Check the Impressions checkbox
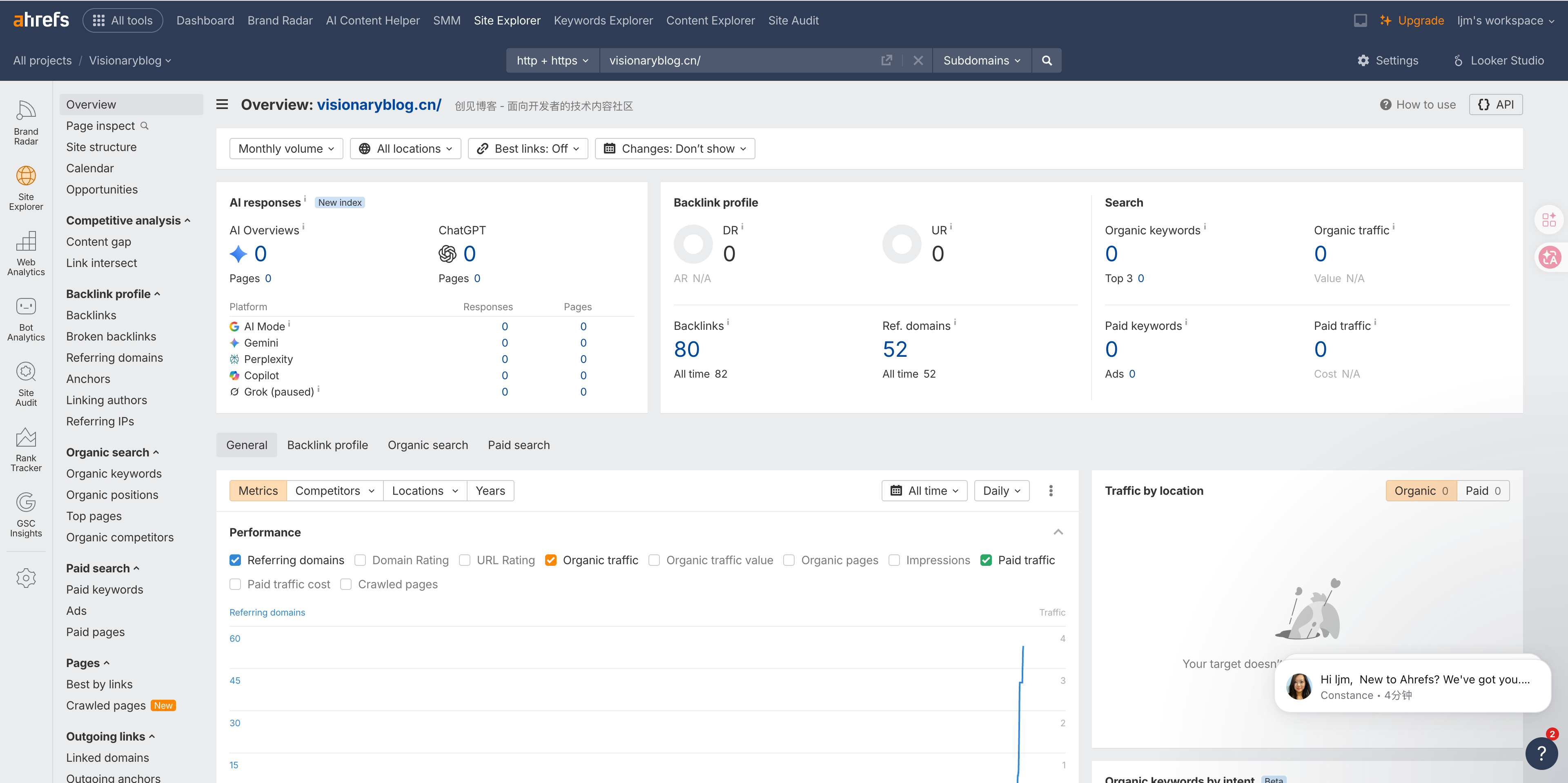The height and width of the screenshot is (783, 1568). 894,560
